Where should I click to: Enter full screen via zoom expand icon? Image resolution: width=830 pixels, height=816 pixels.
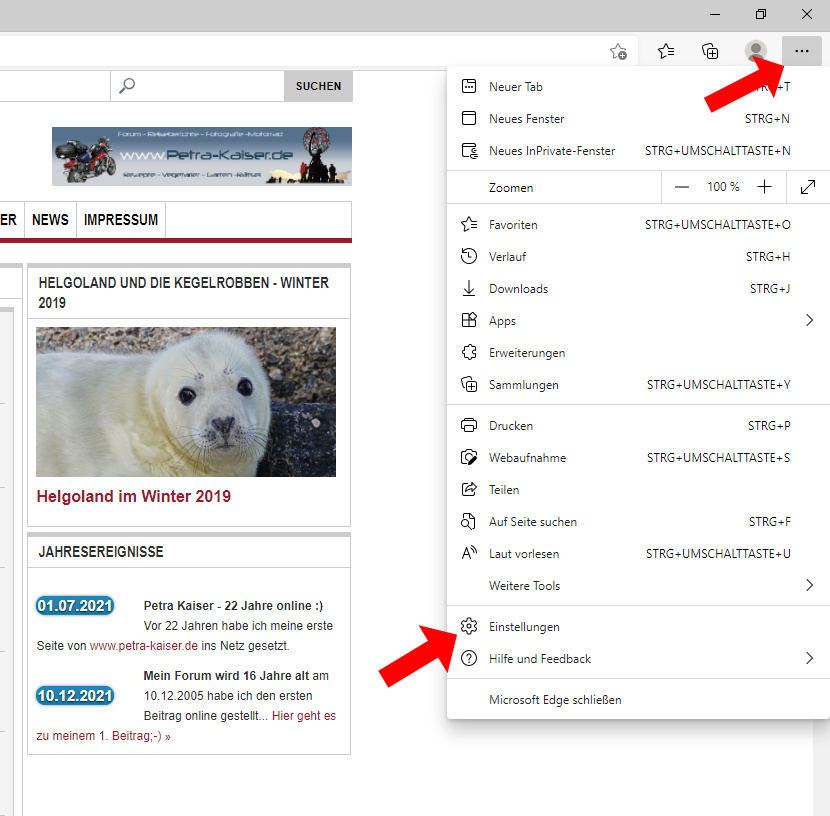[808, 187]
